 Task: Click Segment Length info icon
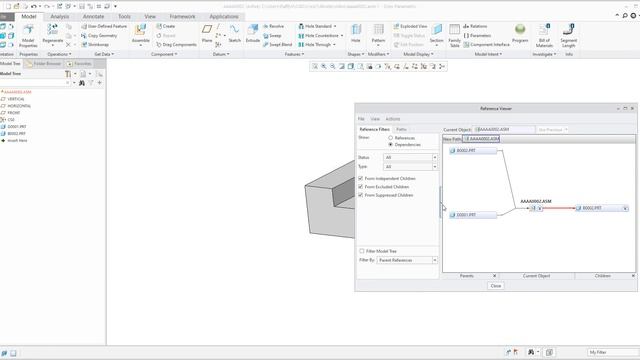click(569, 36)
